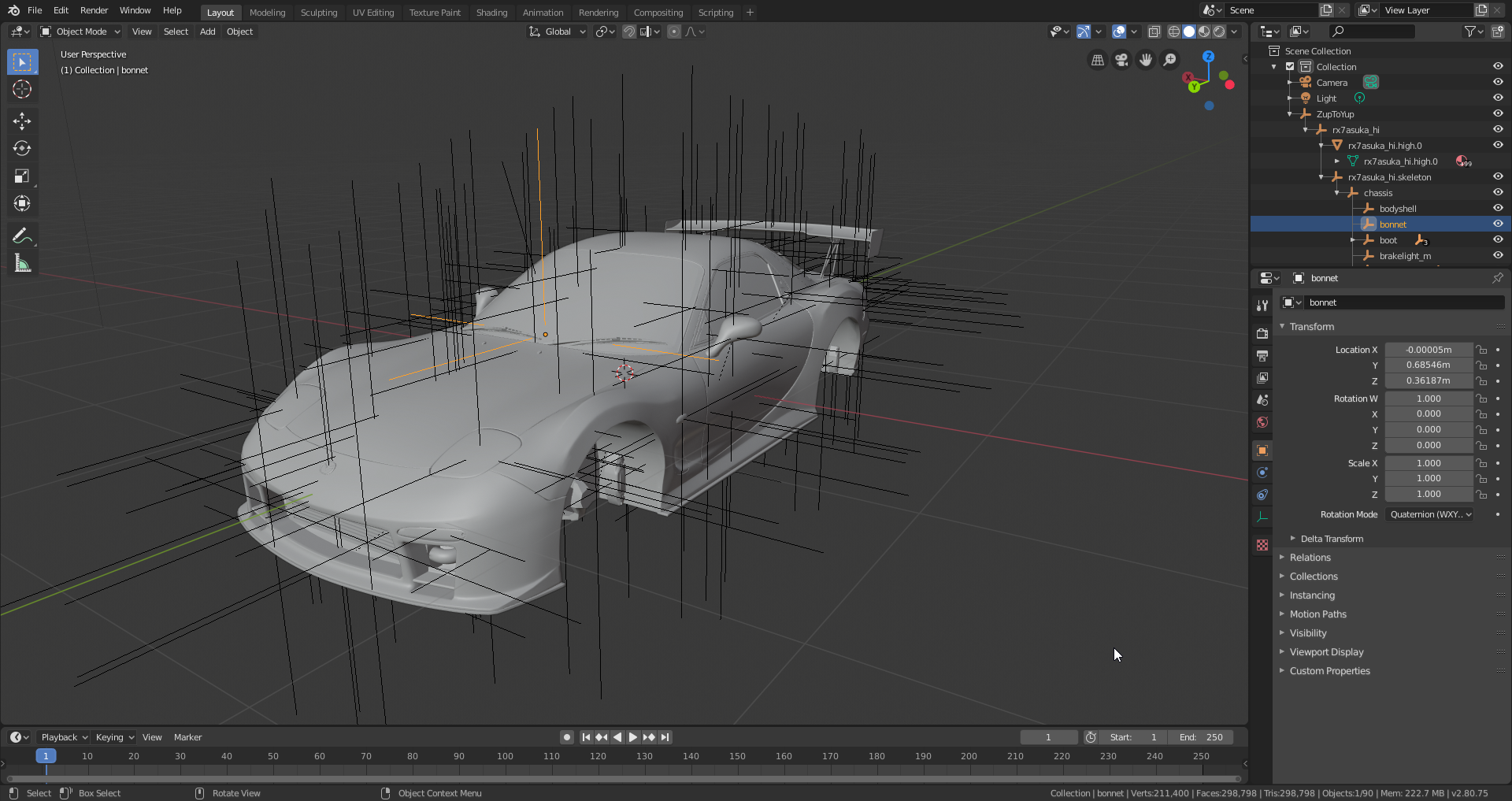This screenshot has width=1512, height=801.
Task: Switch to the Sculpting workspace tab
Action: coord(318,13)
